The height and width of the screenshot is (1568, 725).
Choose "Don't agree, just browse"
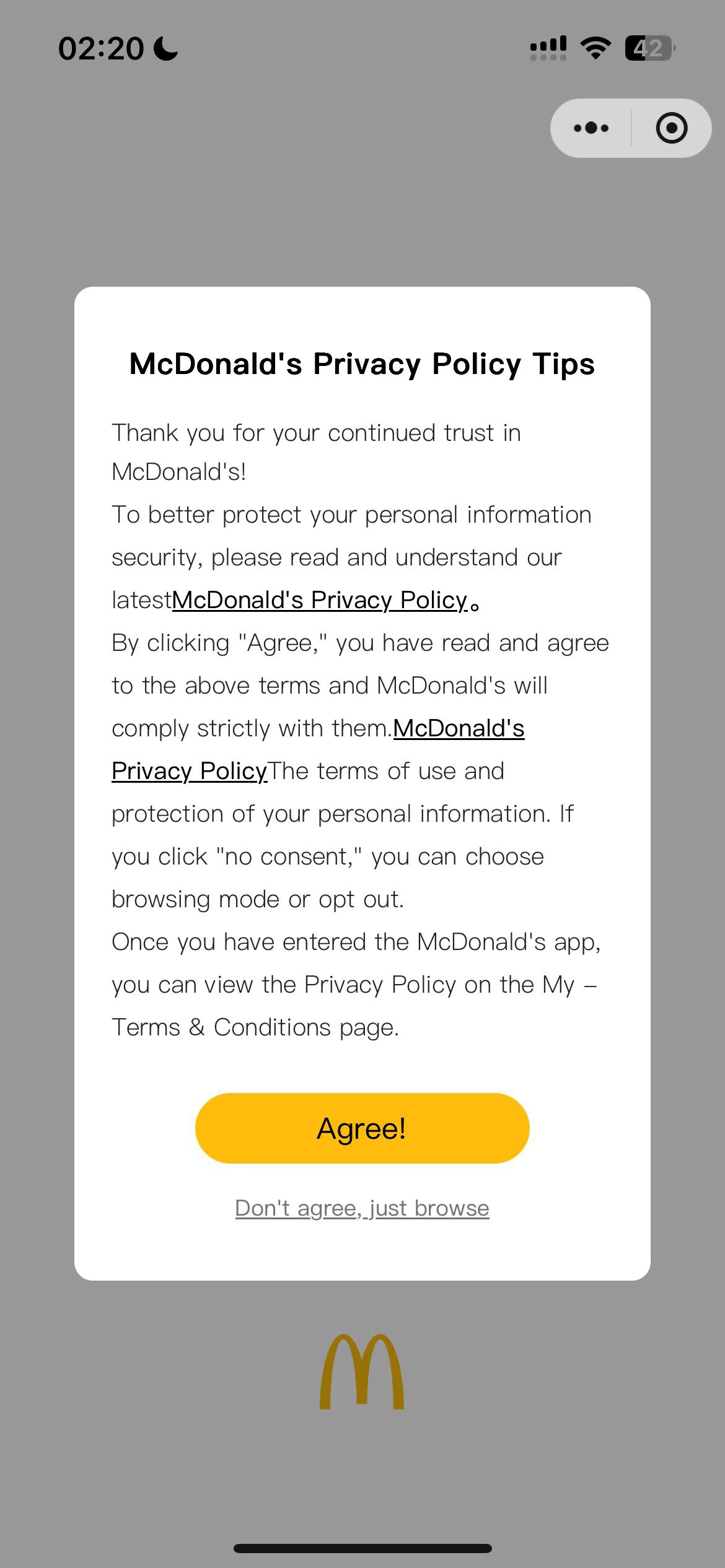pyautogui.click(x=362, y=1208)
